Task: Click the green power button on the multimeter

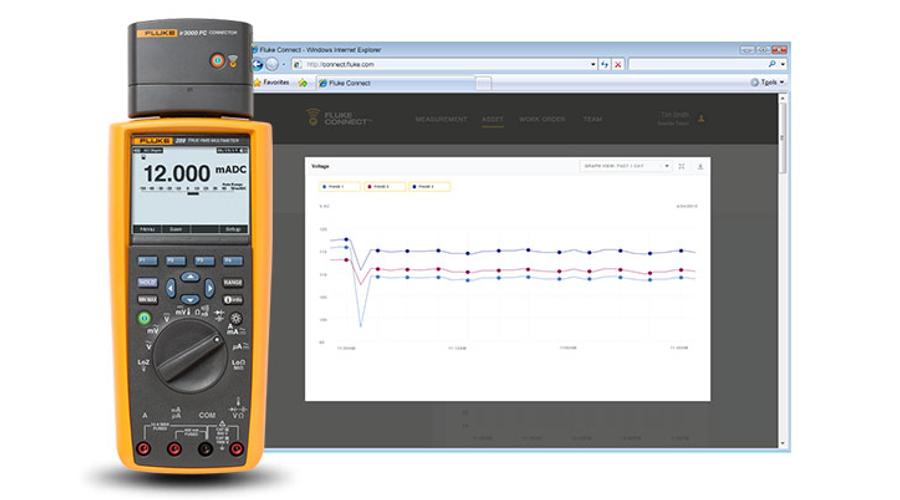Action: coord(144,317)
